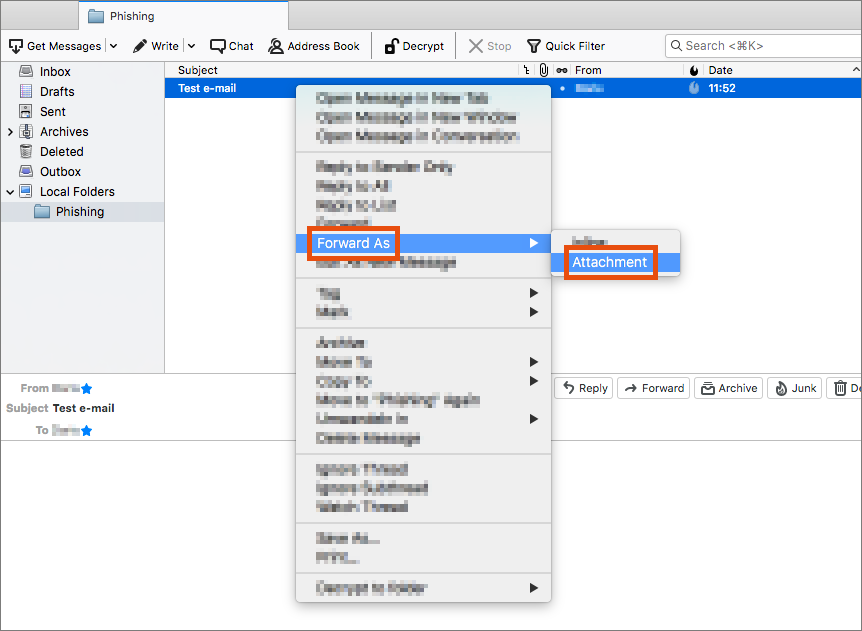Click the Decrypt lock icon

point(392,46)
